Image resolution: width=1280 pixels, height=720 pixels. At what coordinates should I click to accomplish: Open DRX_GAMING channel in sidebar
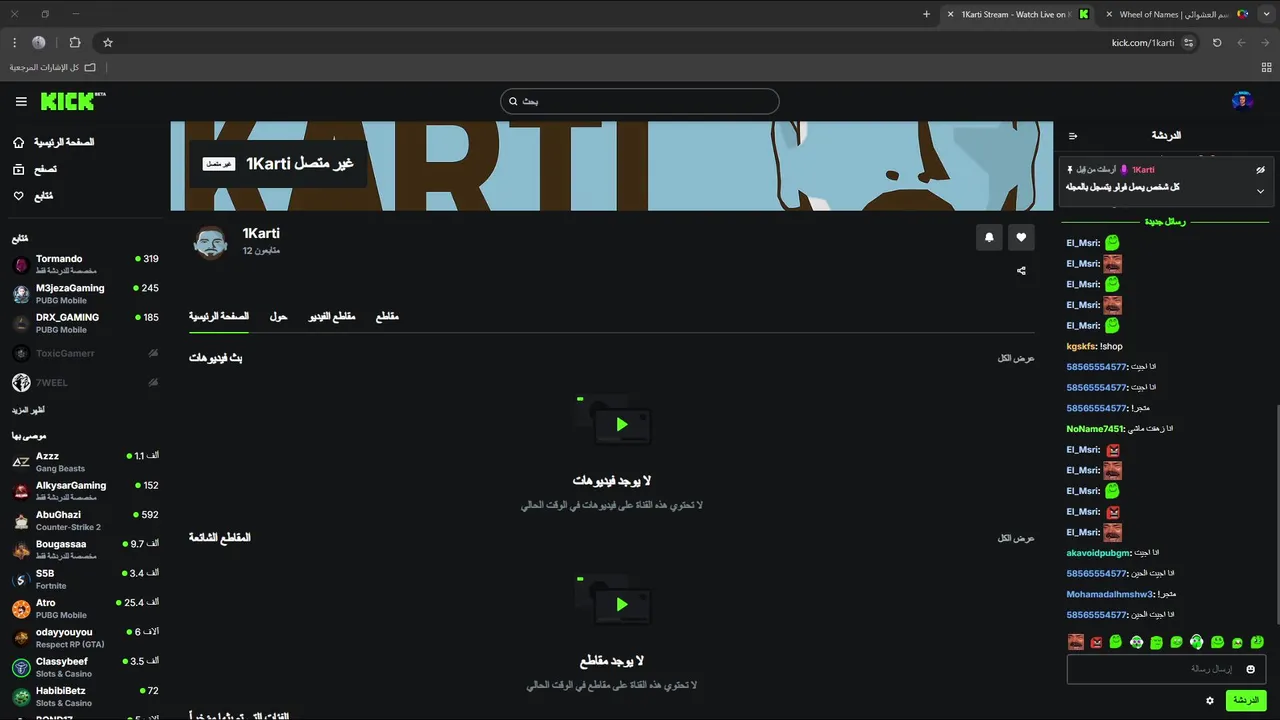click(x=85, y=323)
